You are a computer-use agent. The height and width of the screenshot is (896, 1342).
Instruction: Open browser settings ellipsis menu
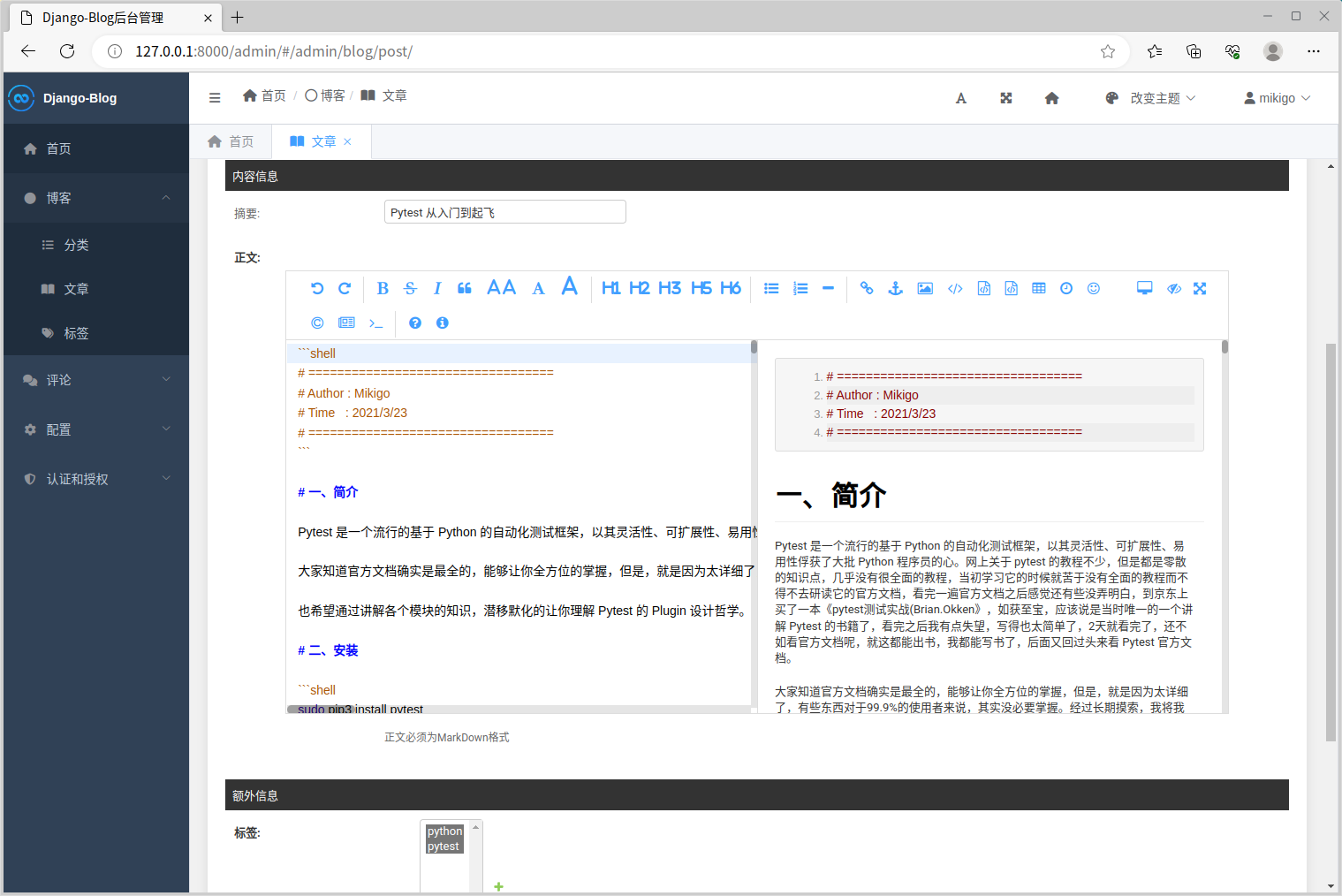point(1314,51)
